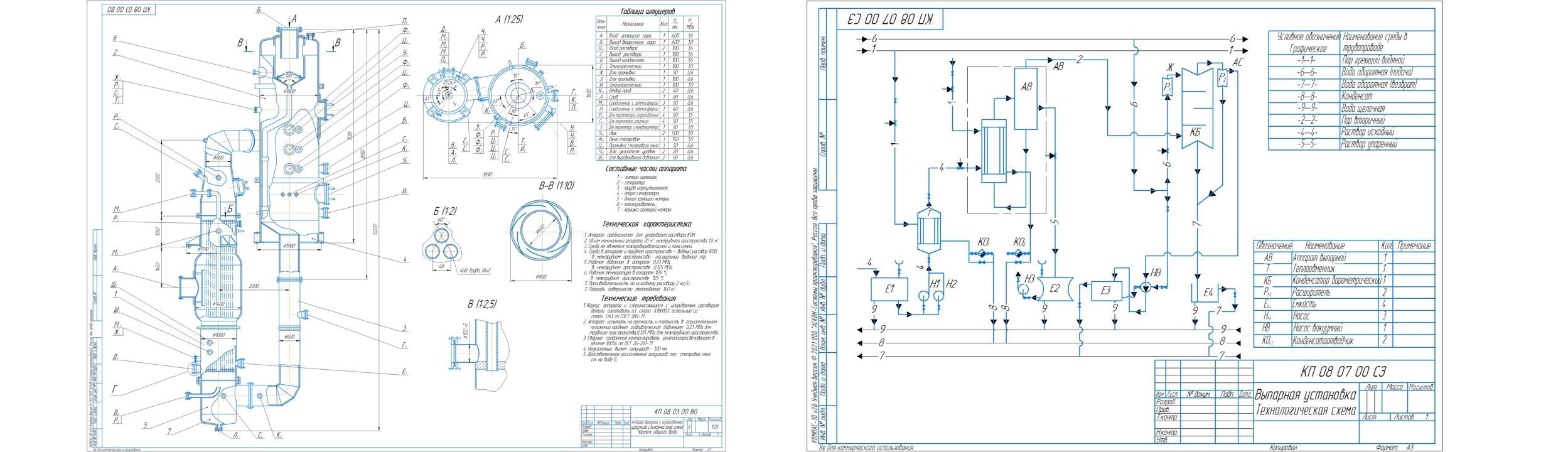Click 'Вода щелочная' legend entry
The height and width of the screenshot is (452, 1568).
[1363, 109]
